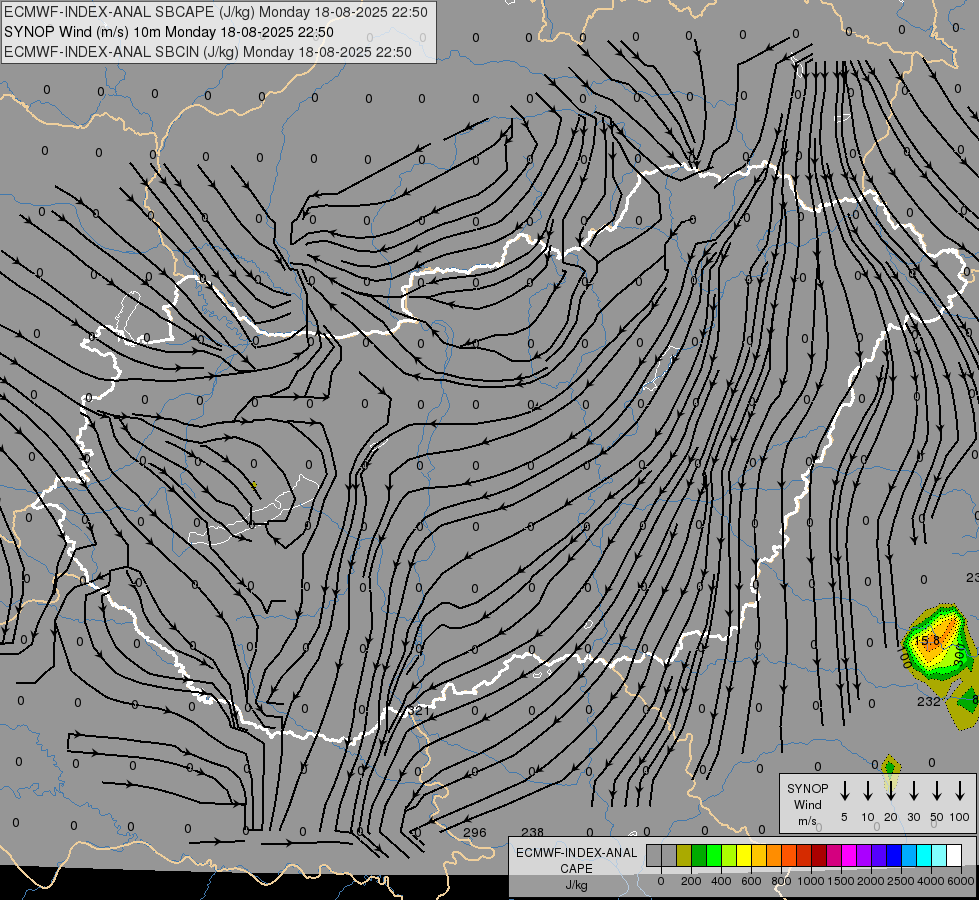Click the 400 tick label on CAPE scale
The height and width of the screenshot is (900, 979).
coord(721,881)
